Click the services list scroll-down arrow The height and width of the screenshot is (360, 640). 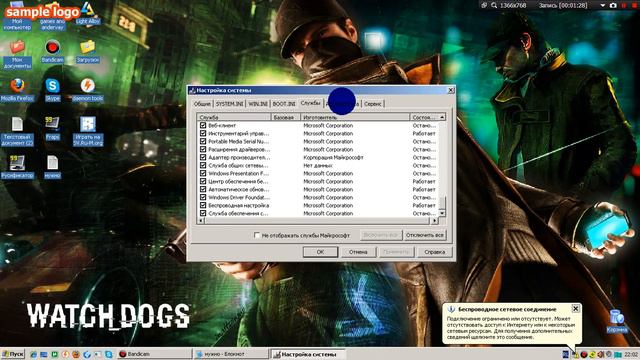pyautogui.click(x=442, y=213)
